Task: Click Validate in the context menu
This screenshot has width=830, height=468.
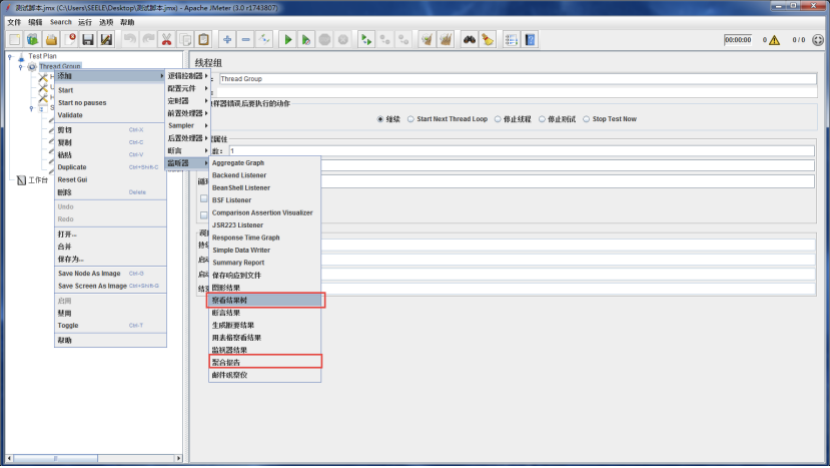Action: tap(110, 115)
